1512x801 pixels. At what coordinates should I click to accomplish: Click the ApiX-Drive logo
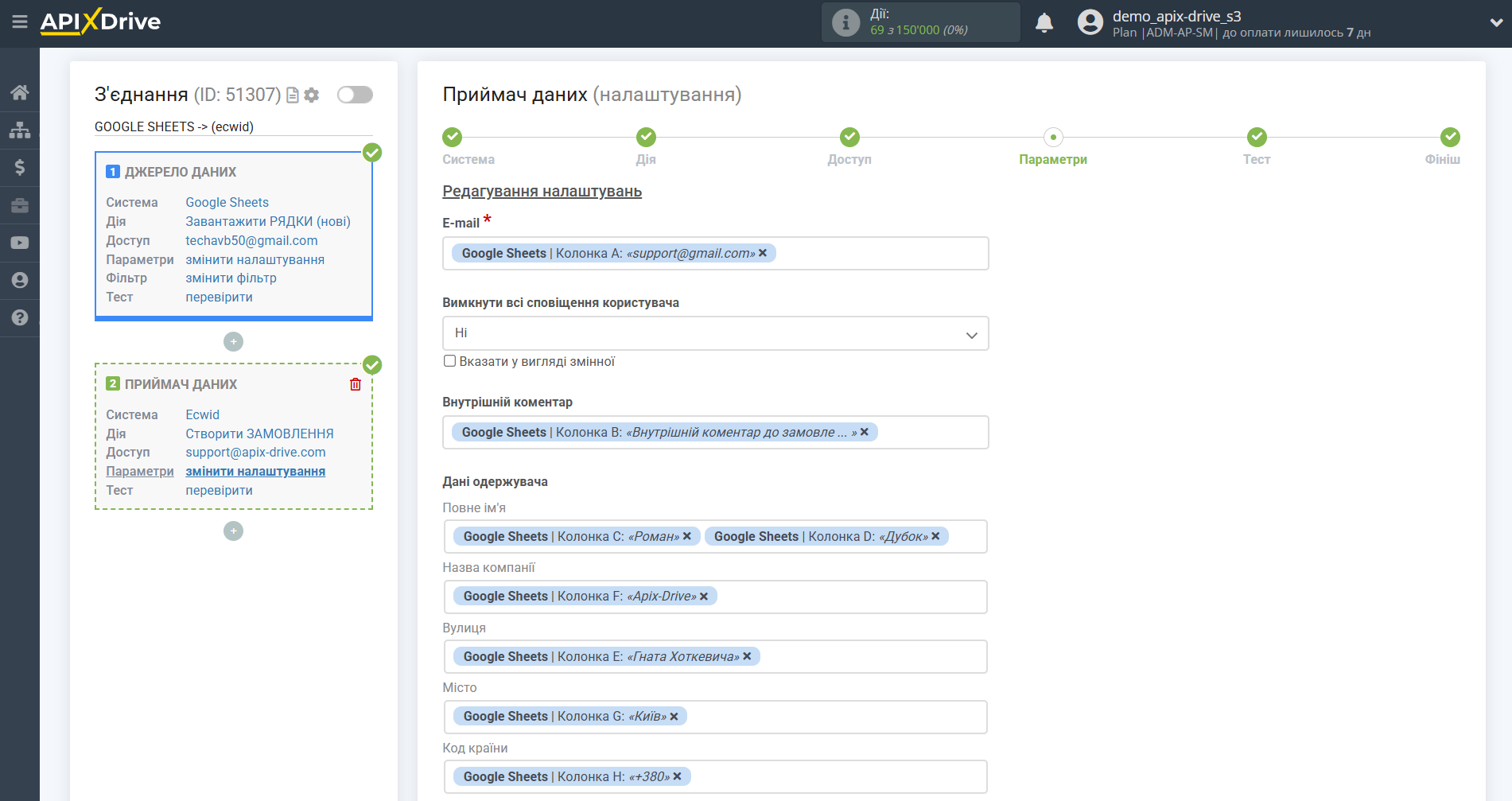(x=100, y=21)
